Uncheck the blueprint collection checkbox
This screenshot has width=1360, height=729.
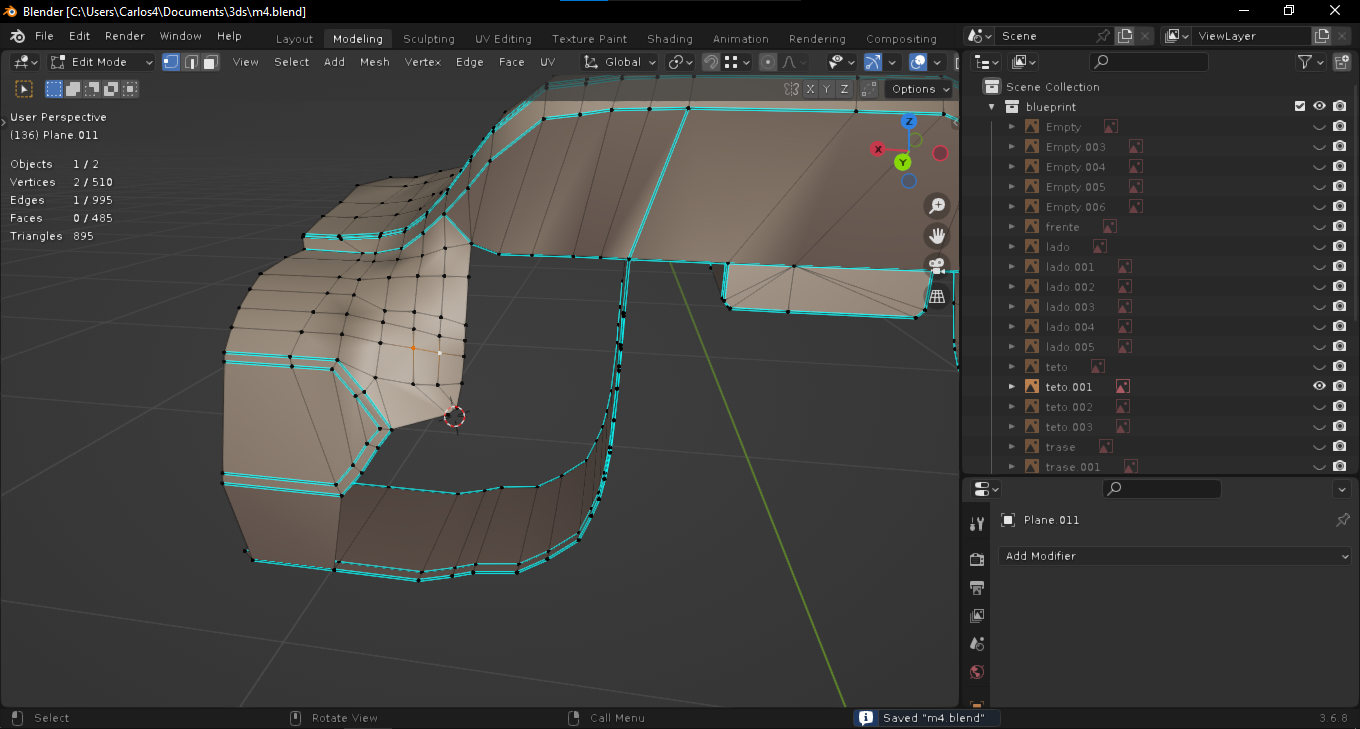(x=1300, y=107)
